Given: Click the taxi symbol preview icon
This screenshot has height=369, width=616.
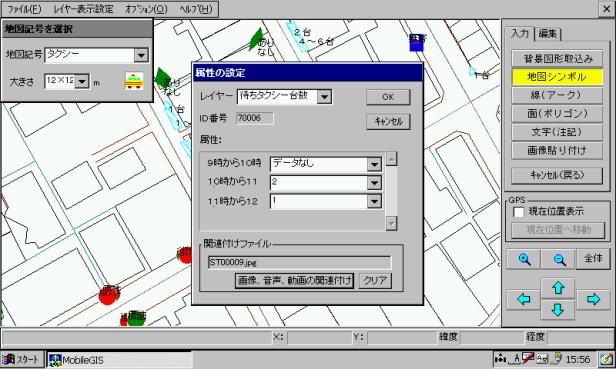Looking at the screenshot, I should (134, 81).
